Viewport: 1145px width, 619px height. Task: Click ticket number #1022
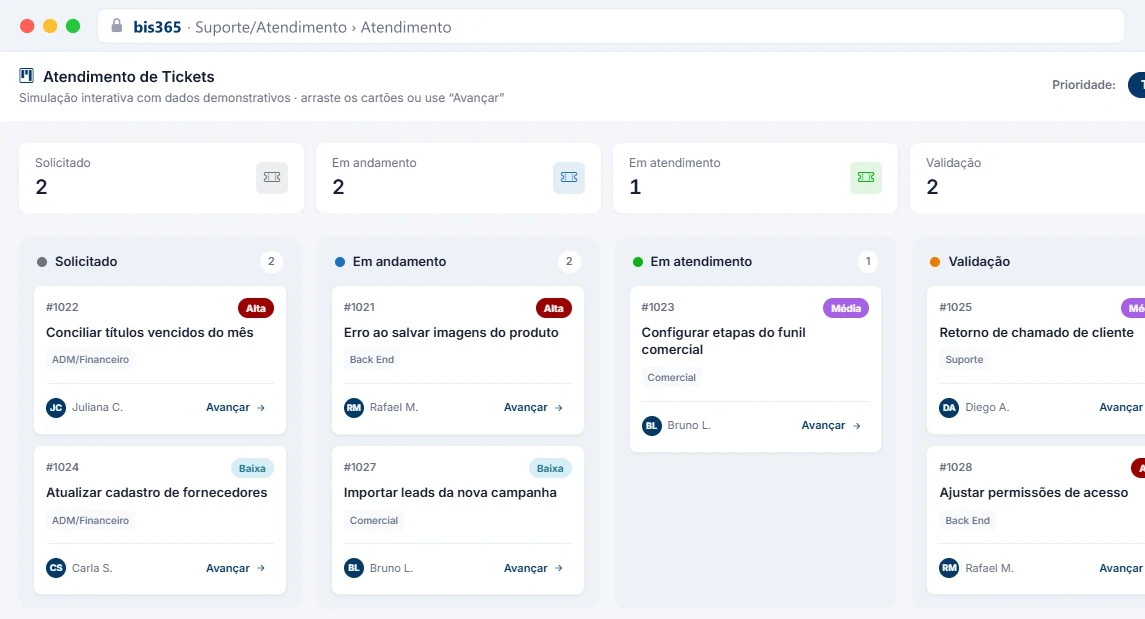point(62,307)
